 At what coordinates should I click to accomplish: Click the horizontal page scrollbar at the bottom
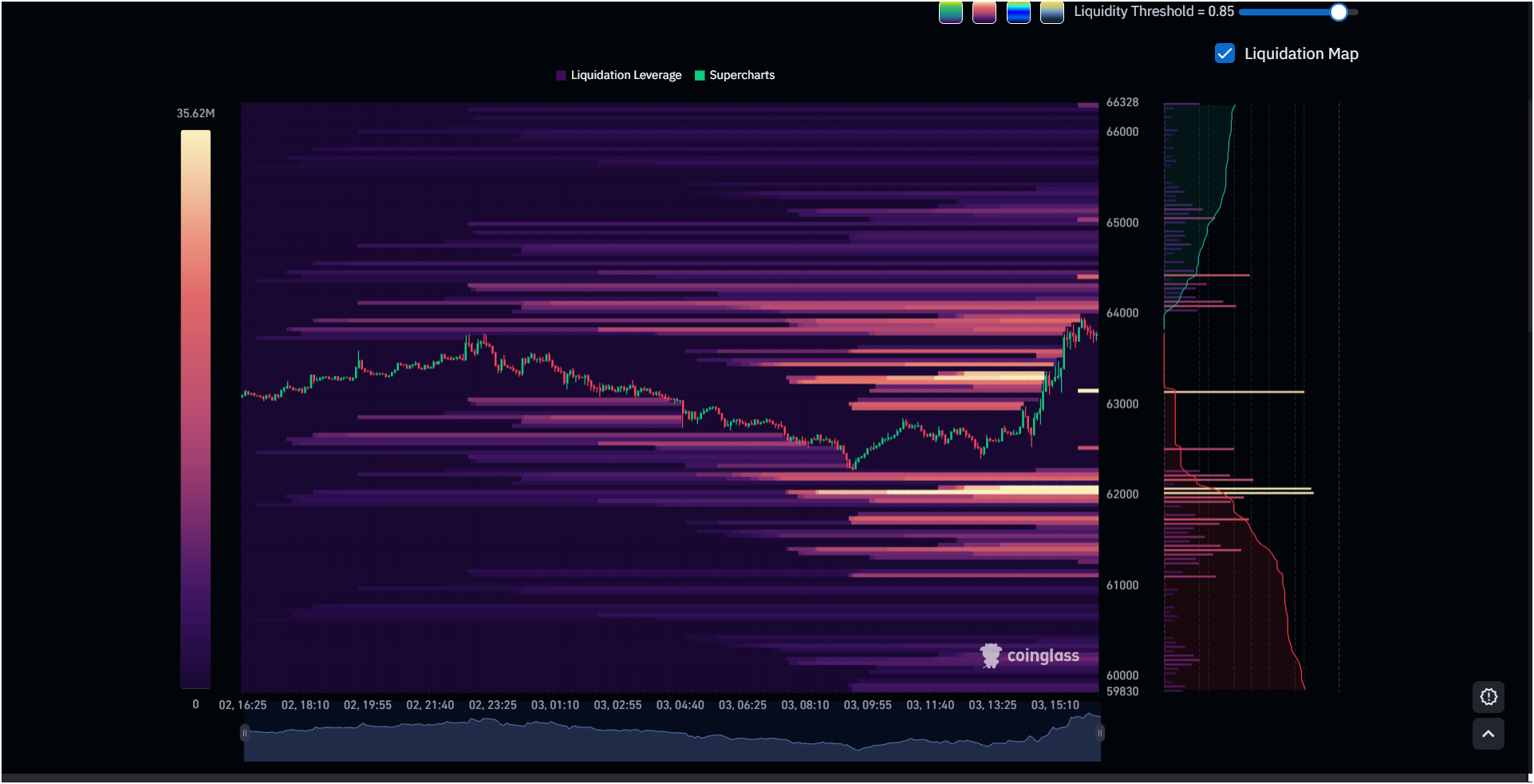click(x=764, y=778)
